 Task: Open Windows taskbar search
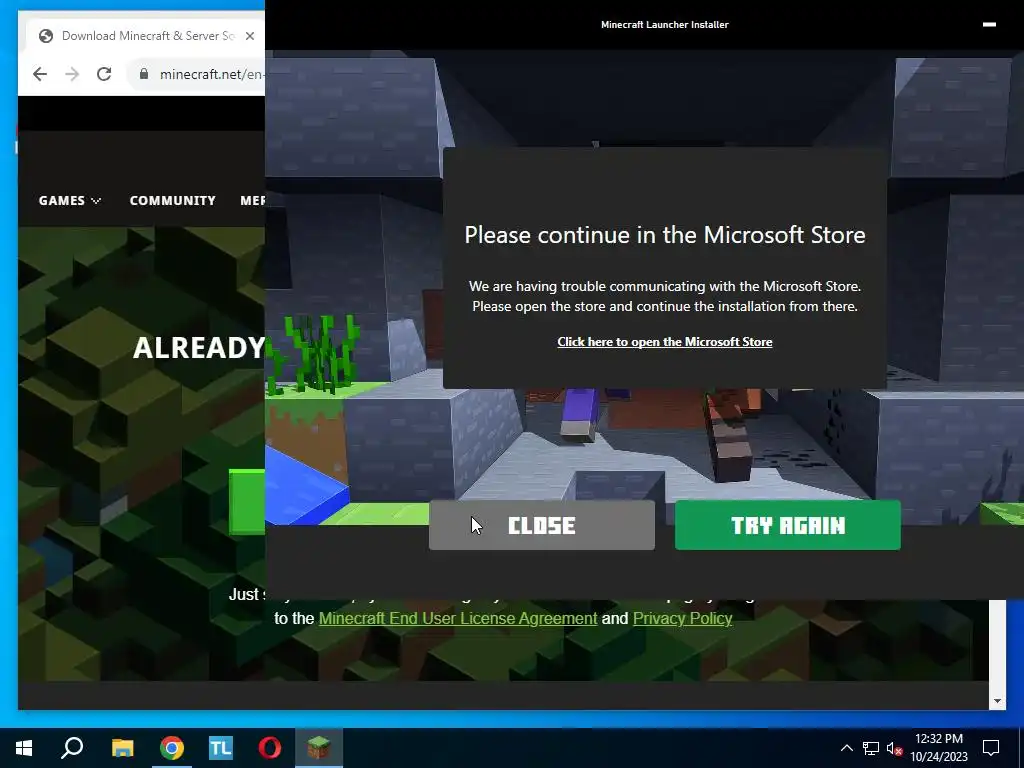(72, 748)
